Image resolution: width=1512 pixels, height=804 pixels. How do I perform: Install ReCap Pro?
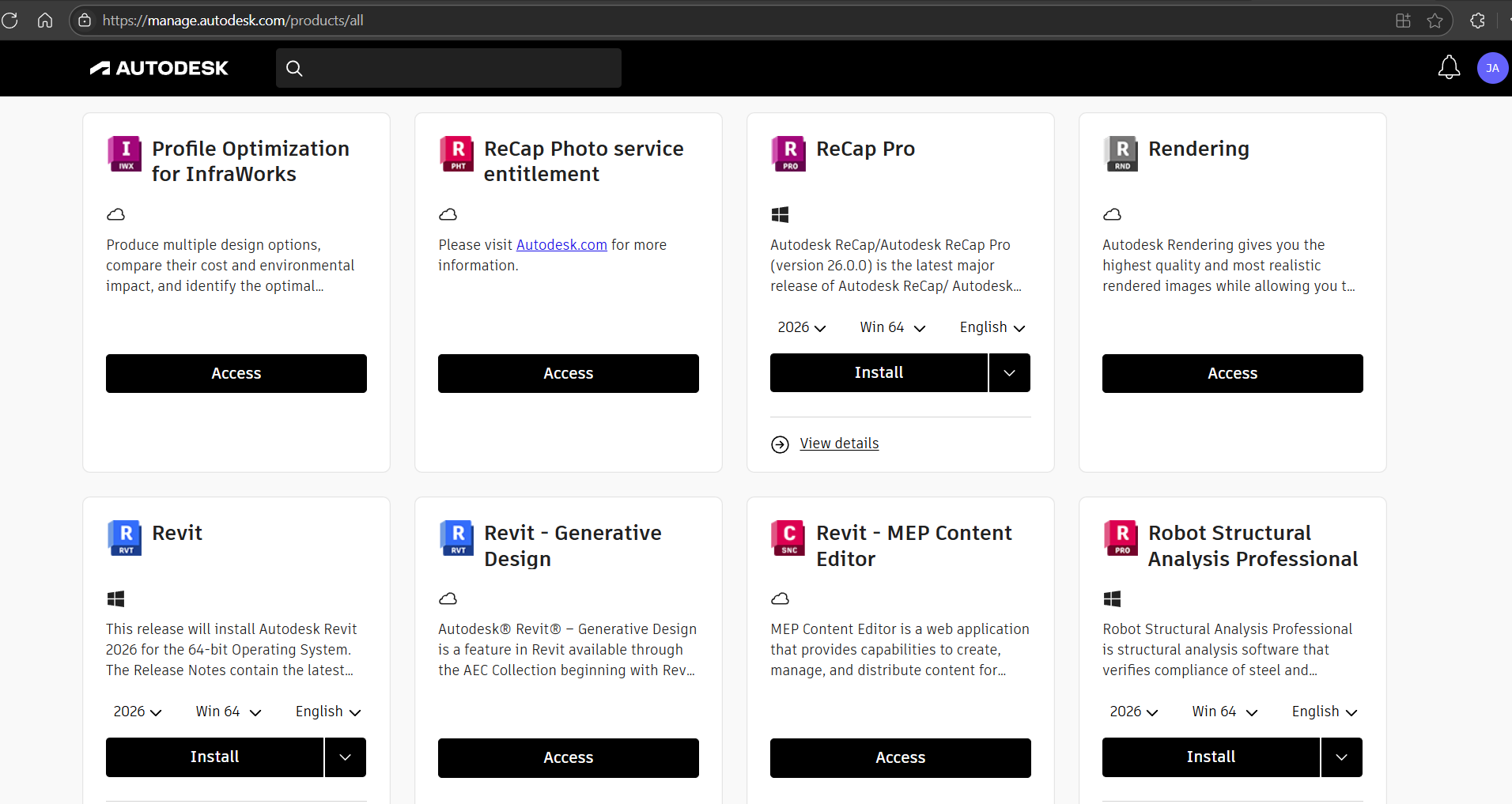pos(879,372)
